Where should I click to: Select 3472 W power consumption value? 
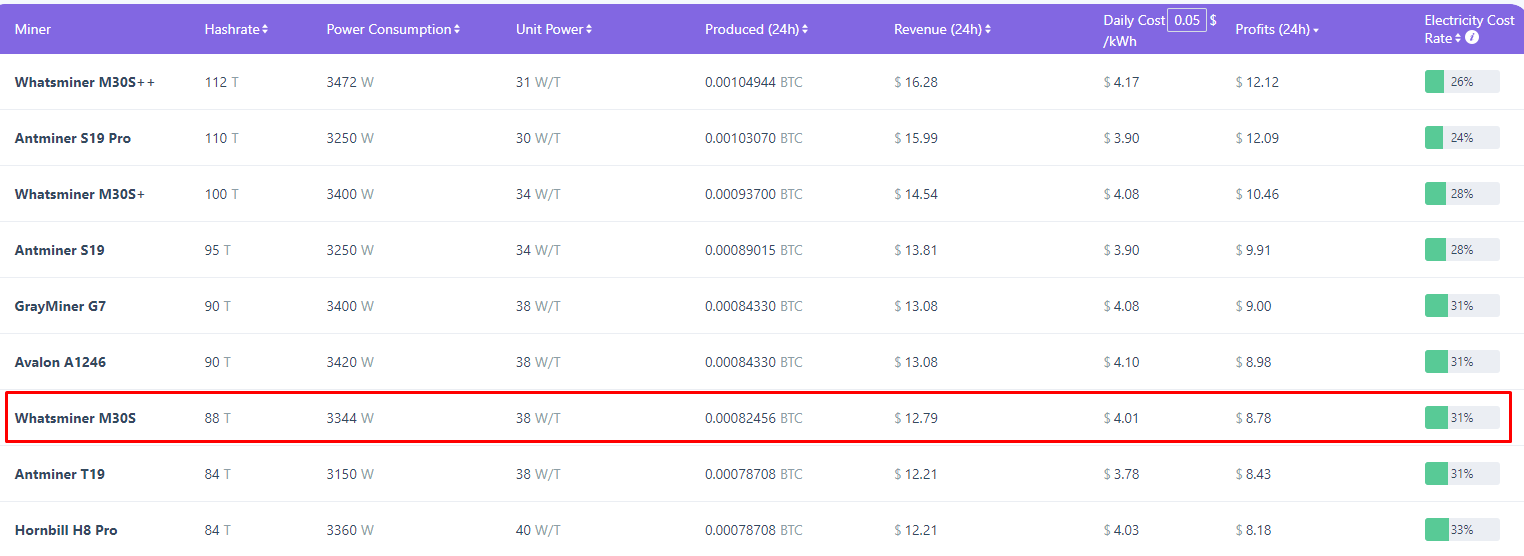(350, 82)
